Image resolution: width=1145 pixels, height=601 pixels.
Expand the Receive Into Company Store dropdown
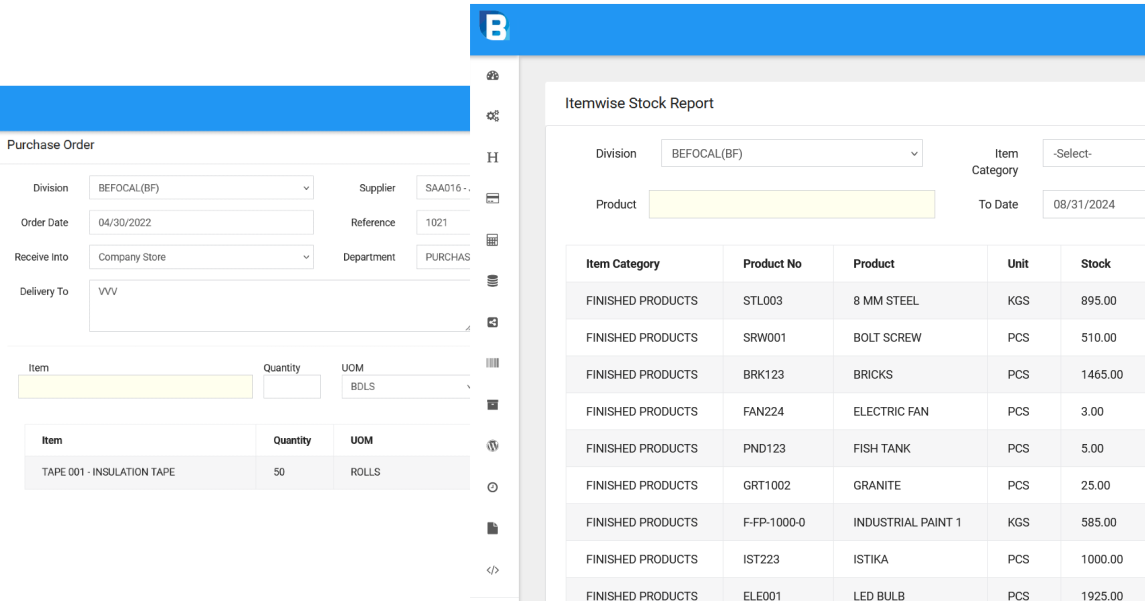[x=201, y=257]
